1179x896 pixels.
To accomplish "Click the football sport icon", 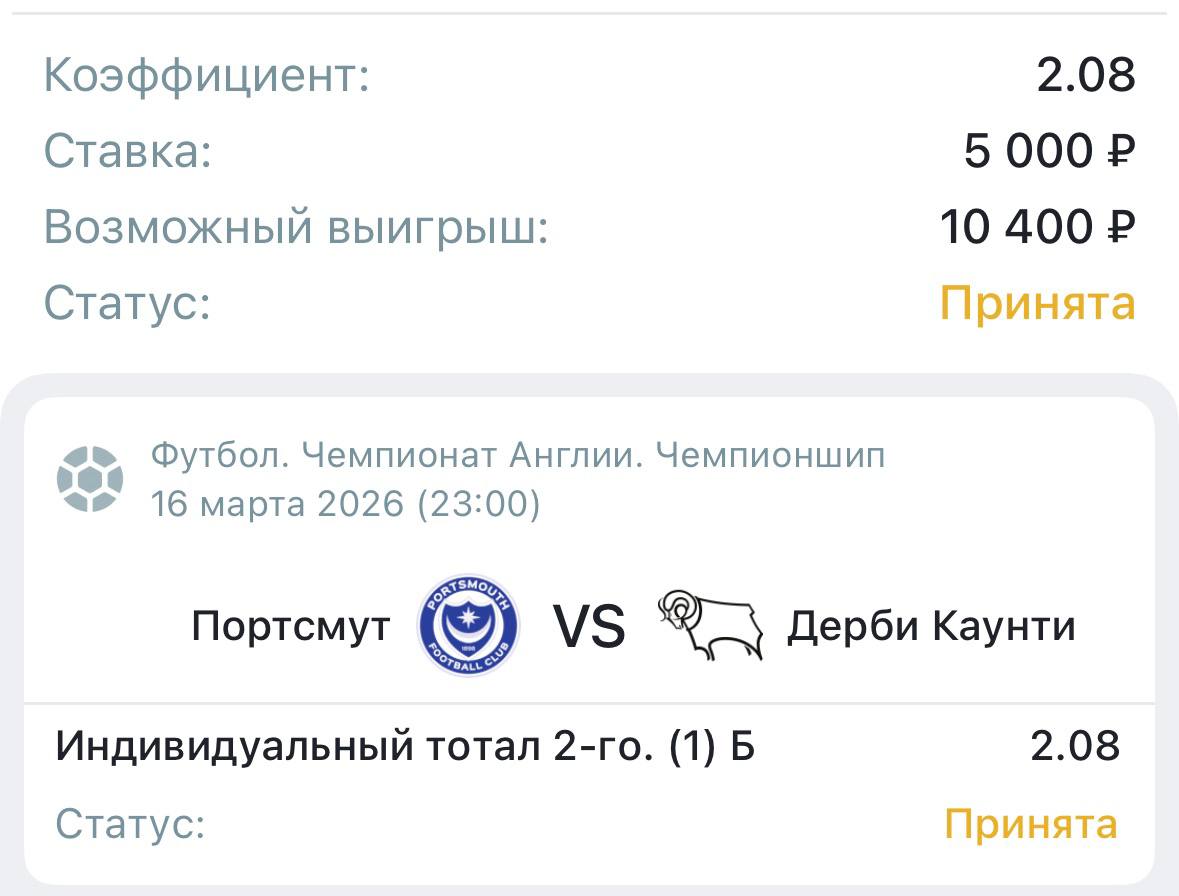I will click(90, 479).
